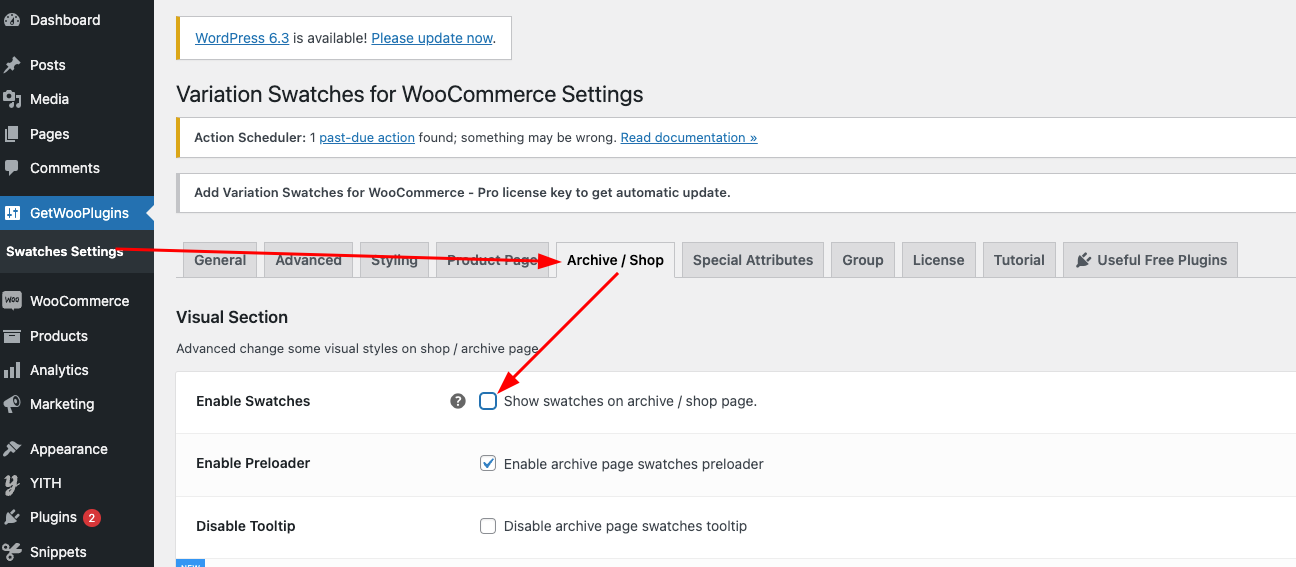Click the Appearance paintbrush icon

tap(12, 449)
